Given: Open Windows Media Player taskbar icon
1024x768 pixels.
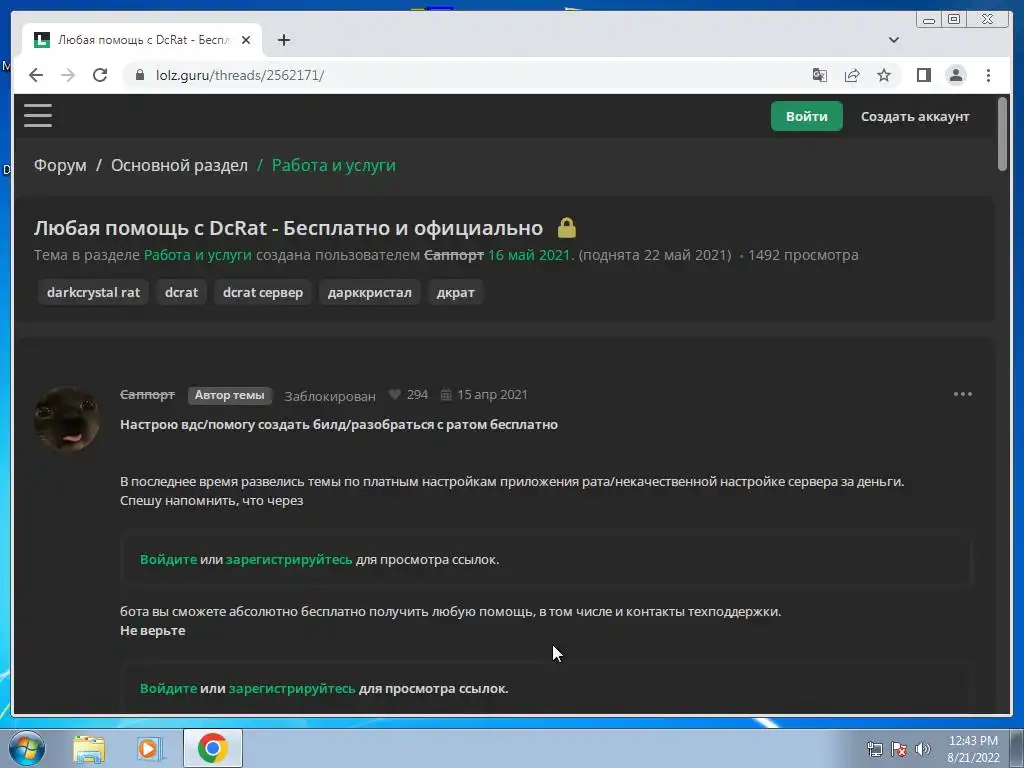Looking at the screenshot, I should [x=150, y=748].
